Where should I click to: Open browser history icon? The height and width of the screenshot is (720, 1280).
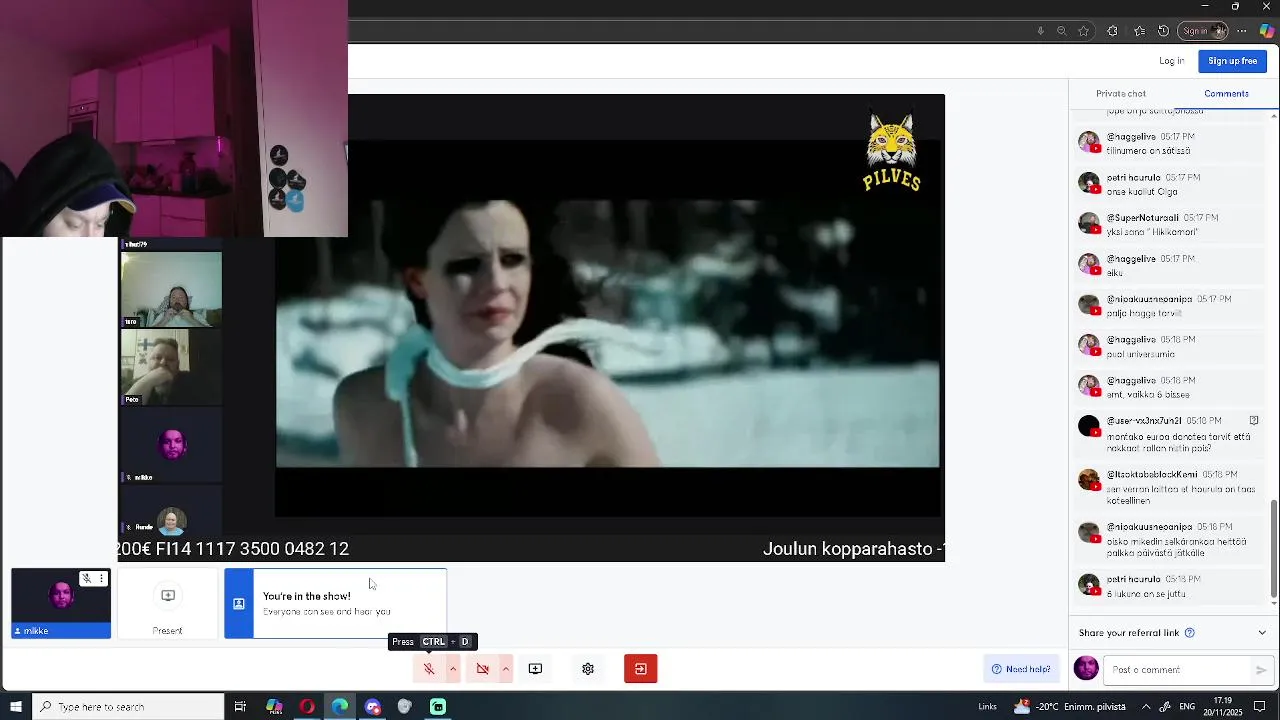tap(1163, 31)
